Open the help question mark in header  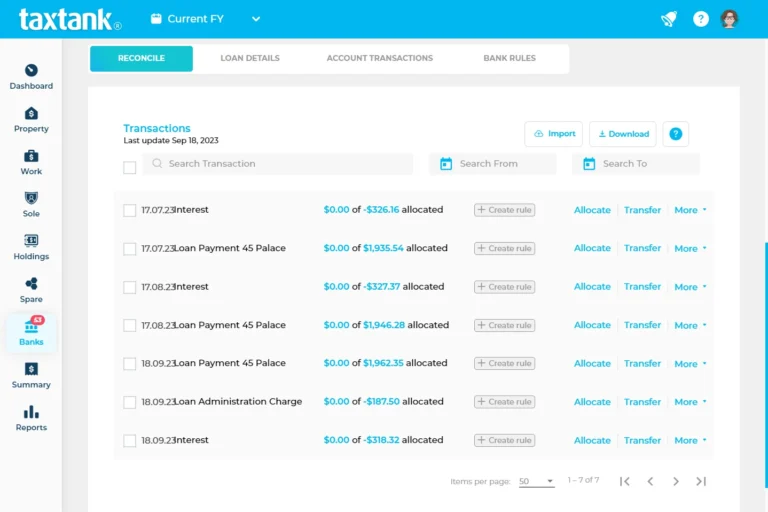(700, 19)
